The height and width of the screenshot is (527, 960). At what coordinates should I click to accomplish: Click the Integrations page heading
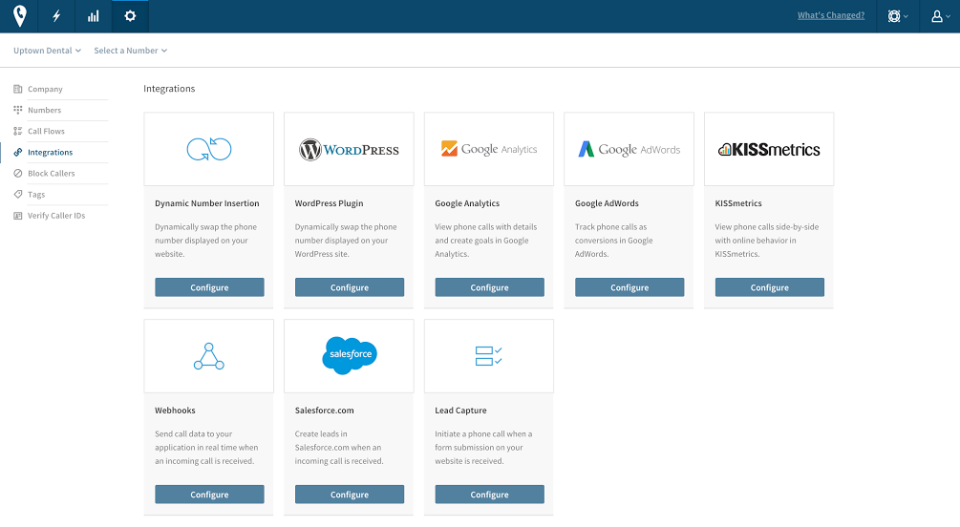click(169, 89)
